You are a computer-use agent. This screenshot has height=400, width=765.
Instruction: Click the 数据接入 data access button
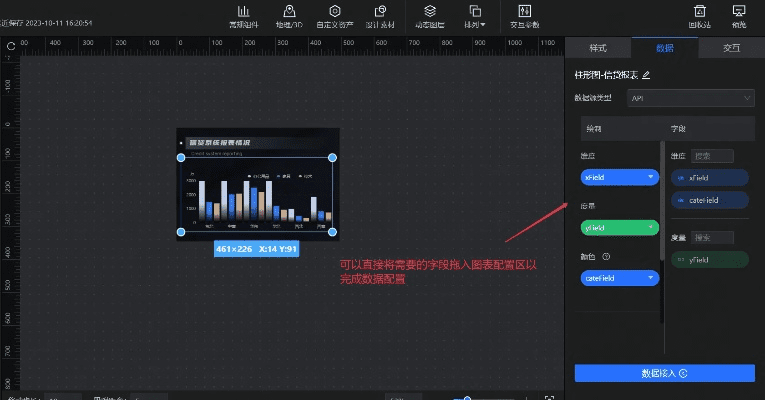tap(664, 373)
